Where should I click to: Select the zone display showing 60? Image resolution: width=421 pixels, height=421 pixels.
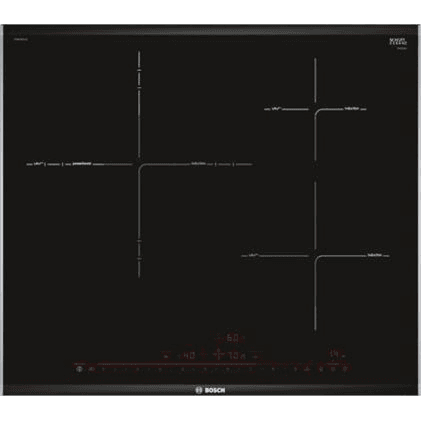232,339
